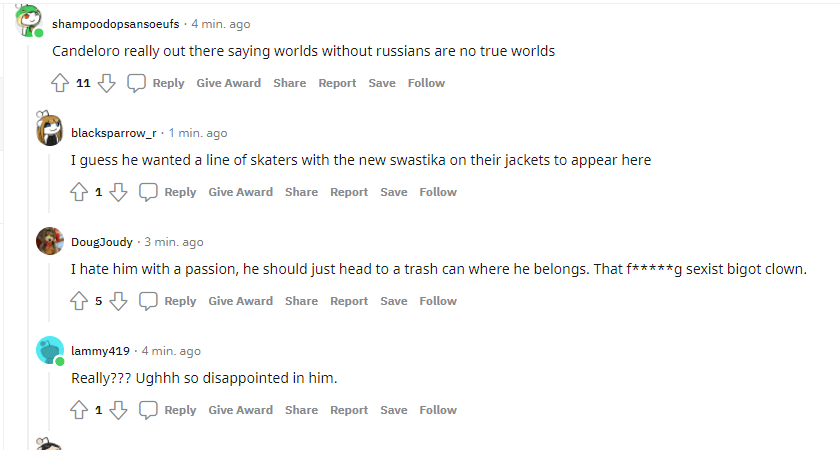
Task: Upvote DougJoudy's comment
Action: [x=79, y=301]
